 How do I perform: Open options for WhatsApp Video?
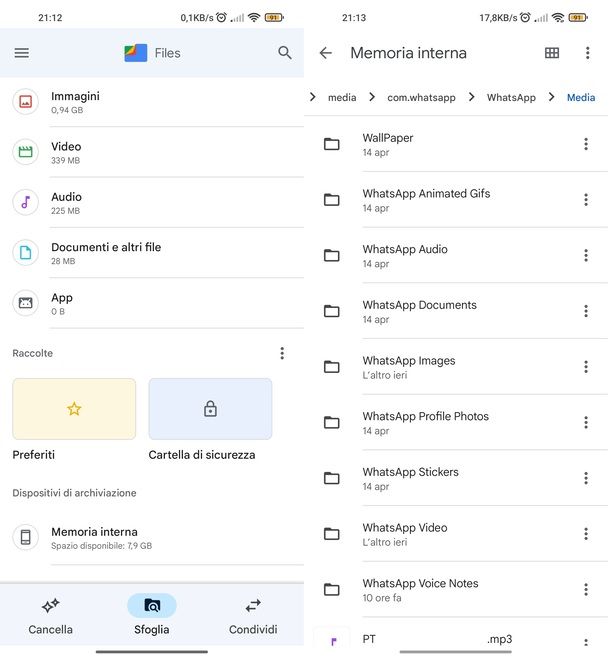point(586,534)
